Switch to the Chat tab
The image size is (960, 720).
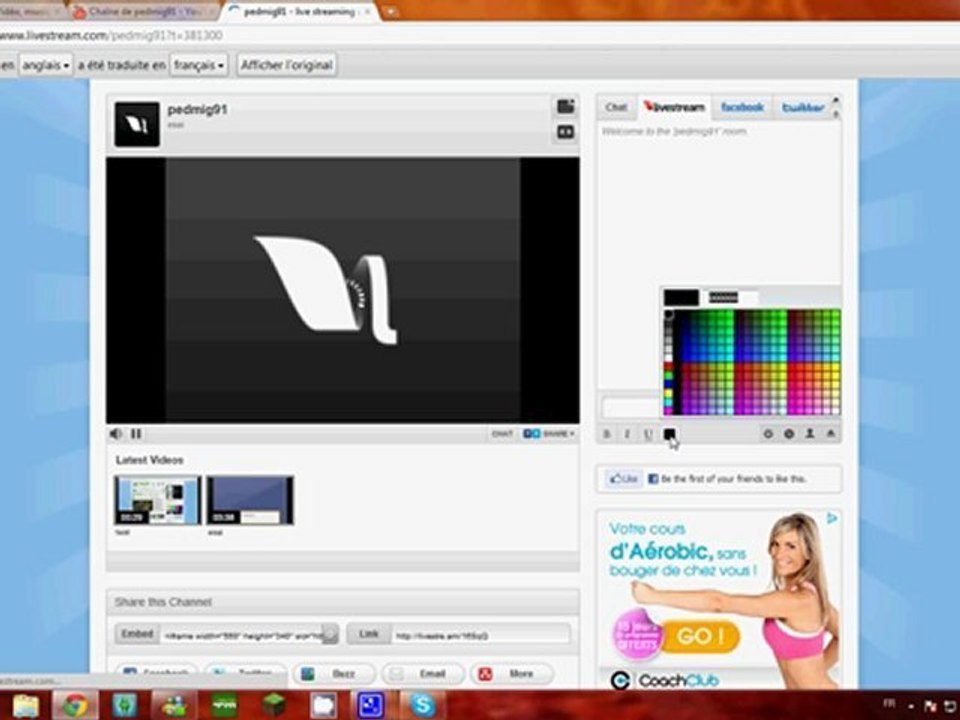coord(616,107)
